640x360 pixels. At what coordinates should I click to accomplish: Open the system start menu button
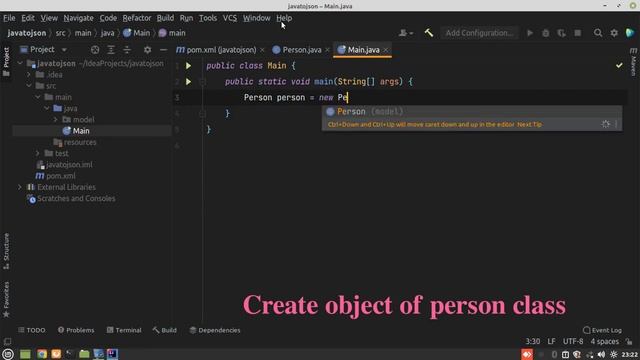pos(8,354)
